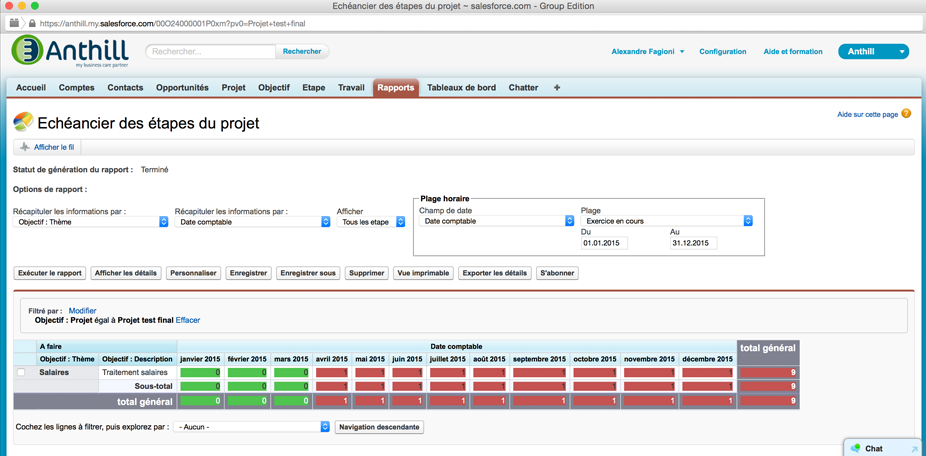926x456 pixels.
Task: Click the Au date field 31.12.2015
Action: (x=693, y=243)
